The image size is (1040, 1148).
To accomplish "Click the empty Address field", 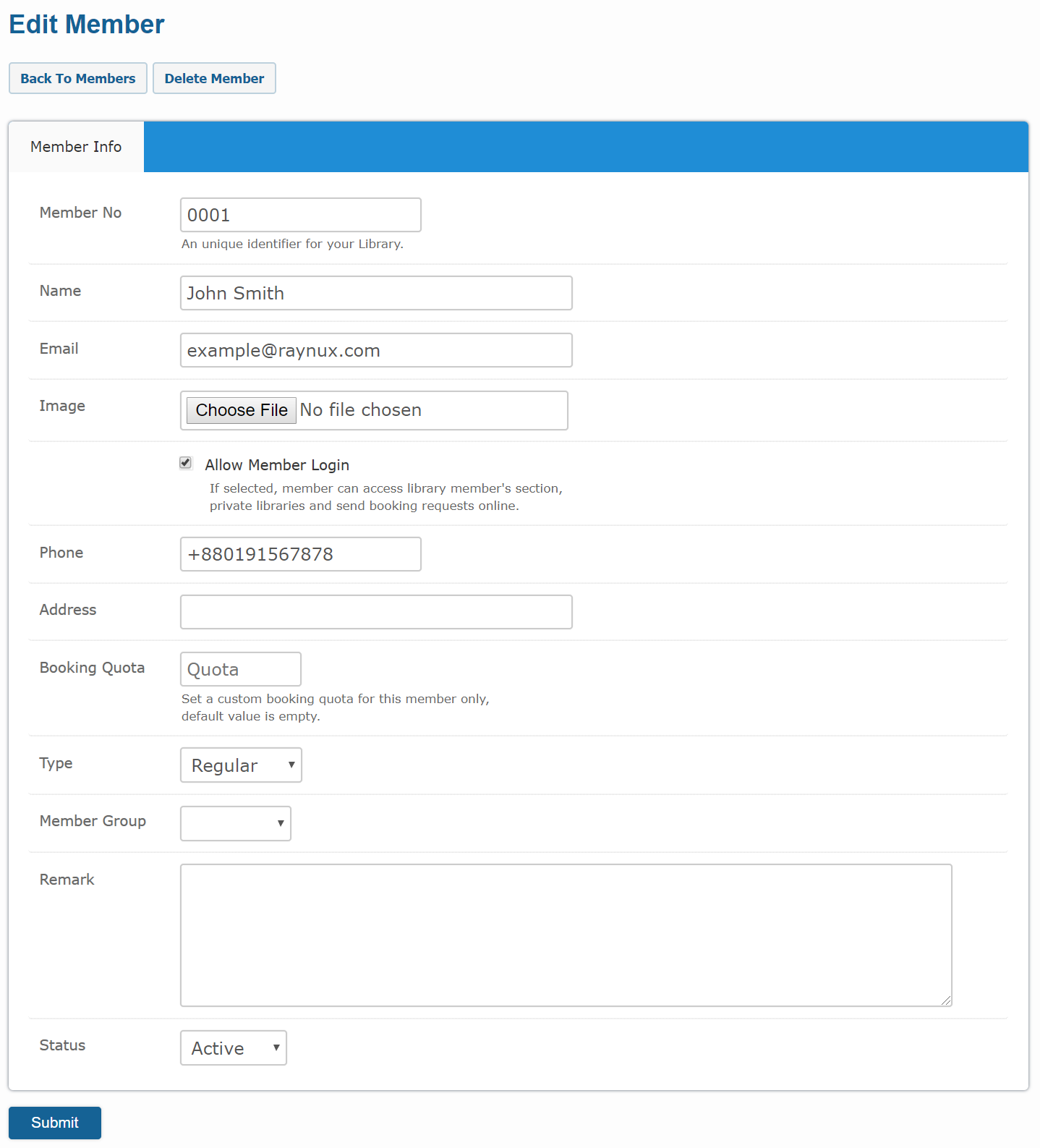I will pyautogui.click(x=376, y=612).
